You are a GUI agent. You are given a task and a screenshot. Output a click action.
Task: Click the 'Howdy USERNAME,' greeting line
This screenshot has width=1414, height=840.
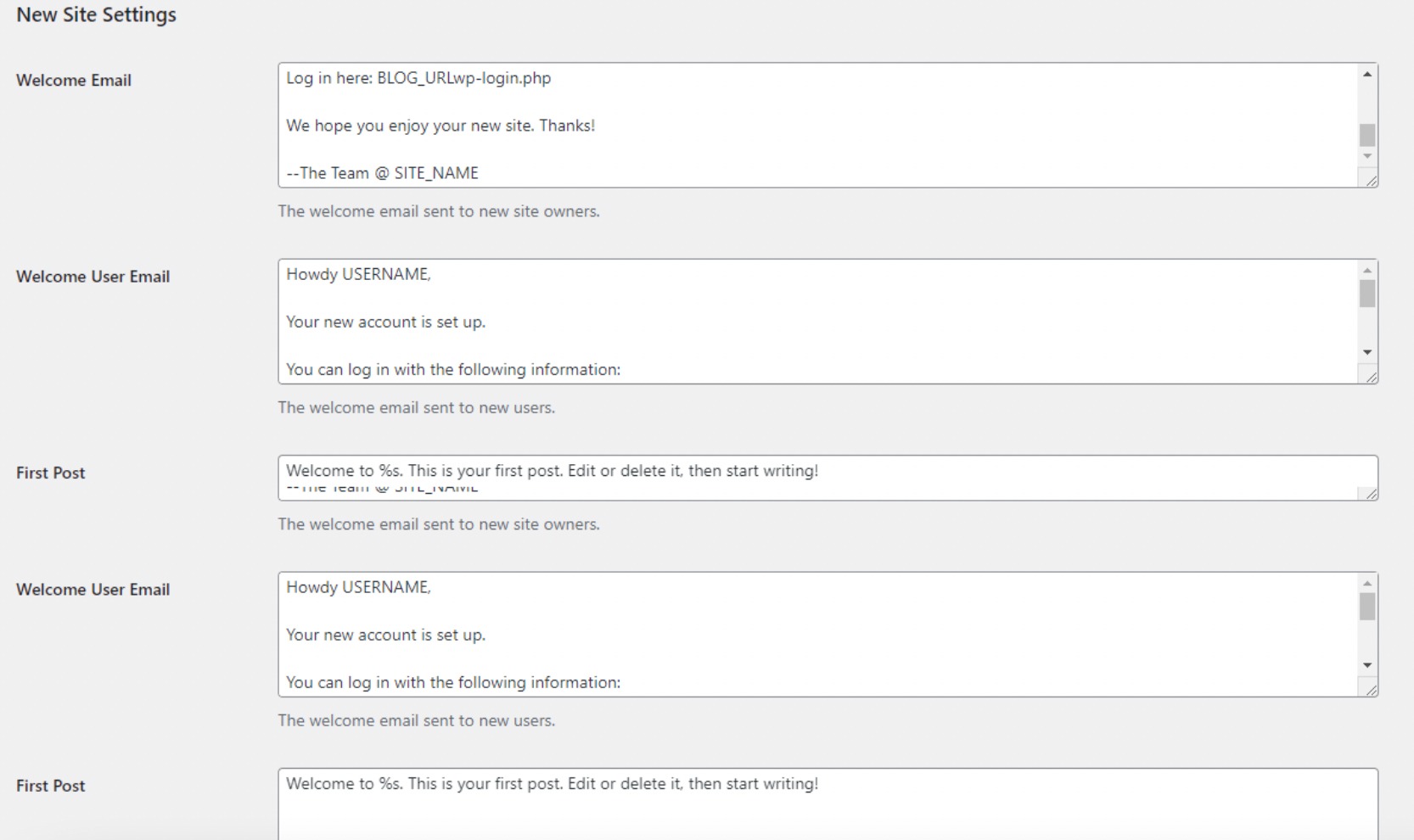point(359,273)
